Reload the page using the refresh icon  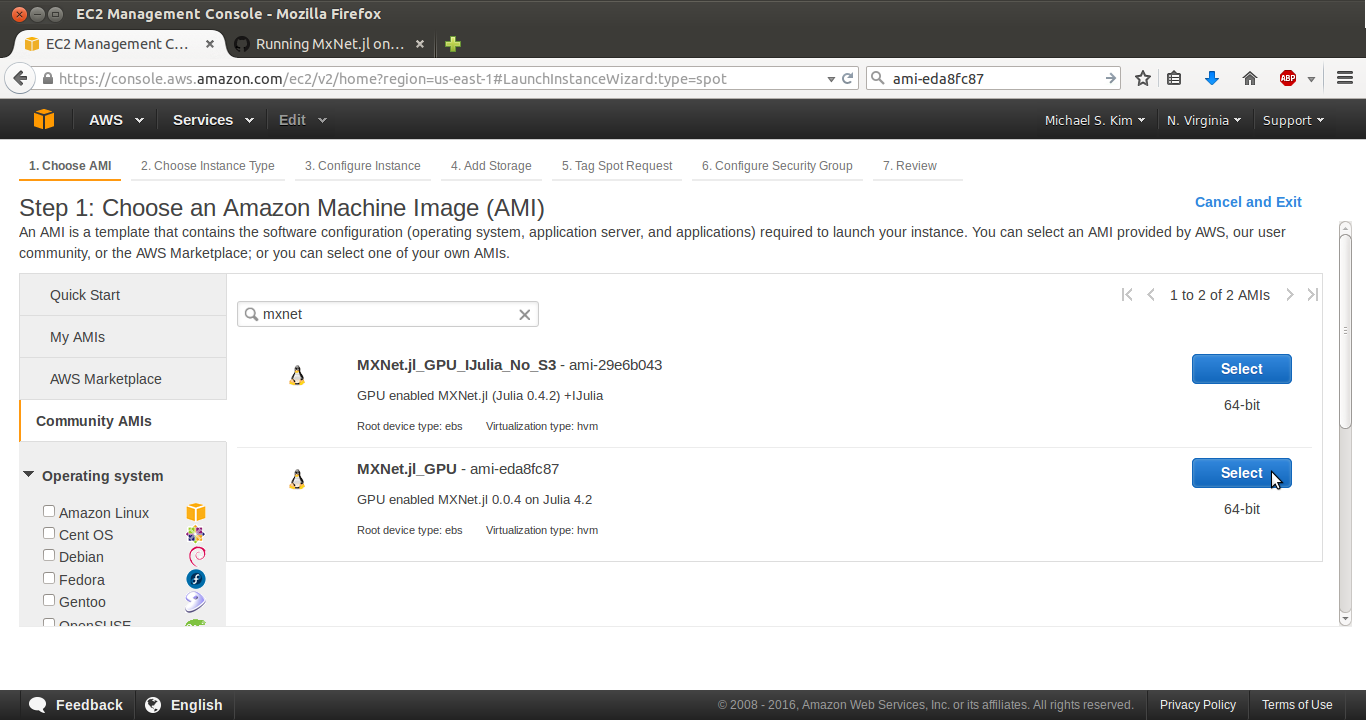click(x=848, y=78)
